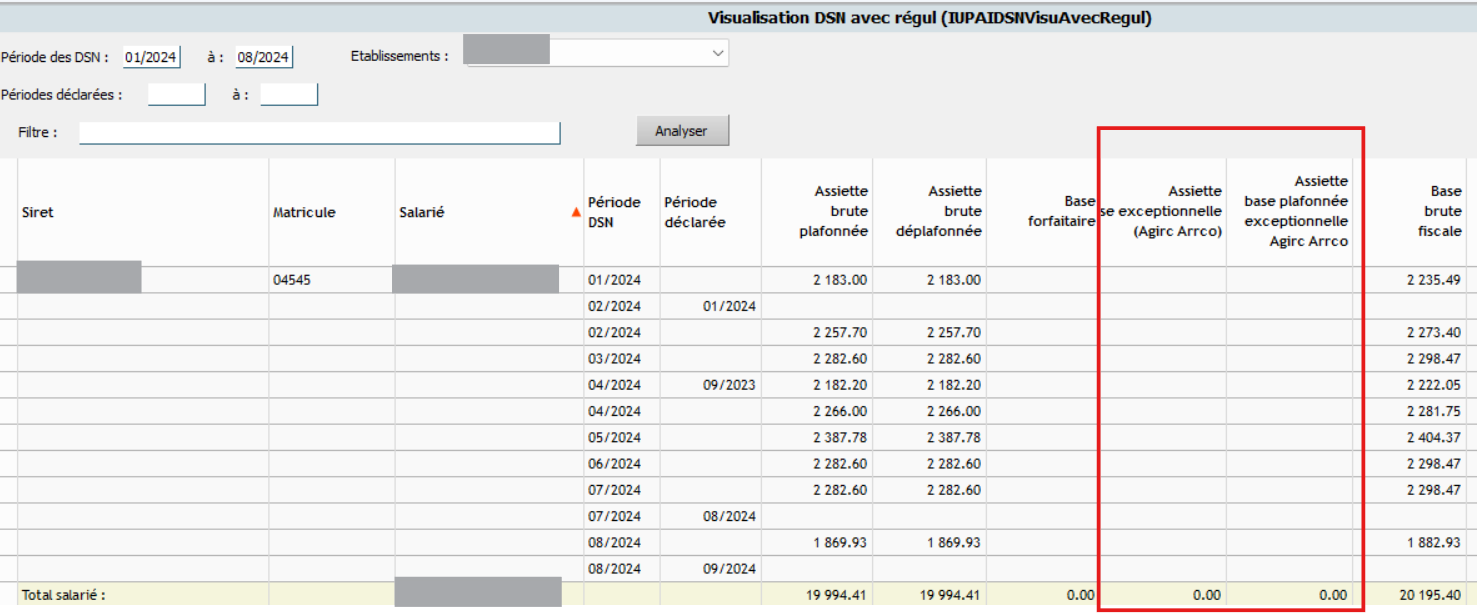Select matricule cell 04545
Viewport: 1477px width, 613px height.
point(292,280)
